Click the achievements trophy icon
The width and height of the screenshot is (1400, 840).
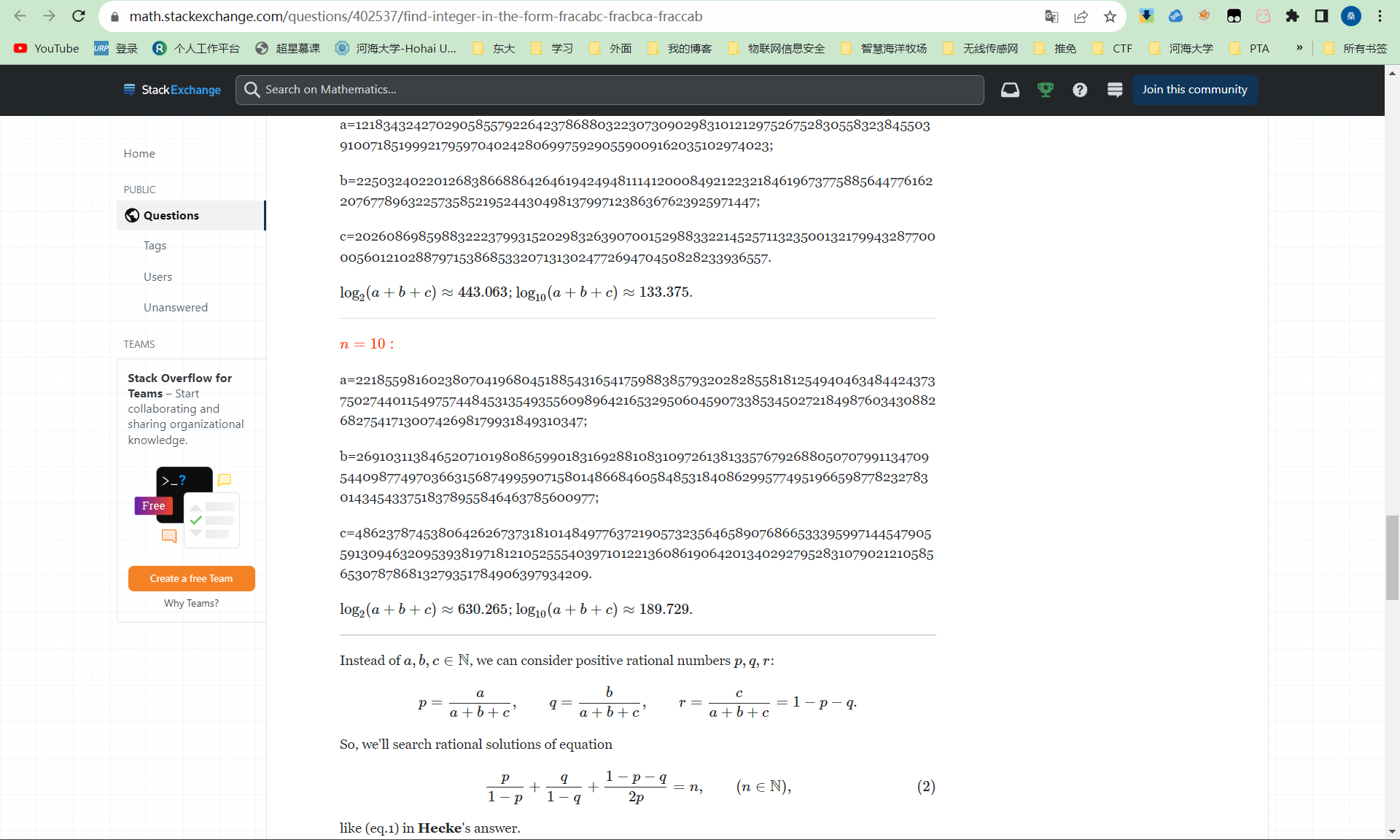coord(1045,90)
